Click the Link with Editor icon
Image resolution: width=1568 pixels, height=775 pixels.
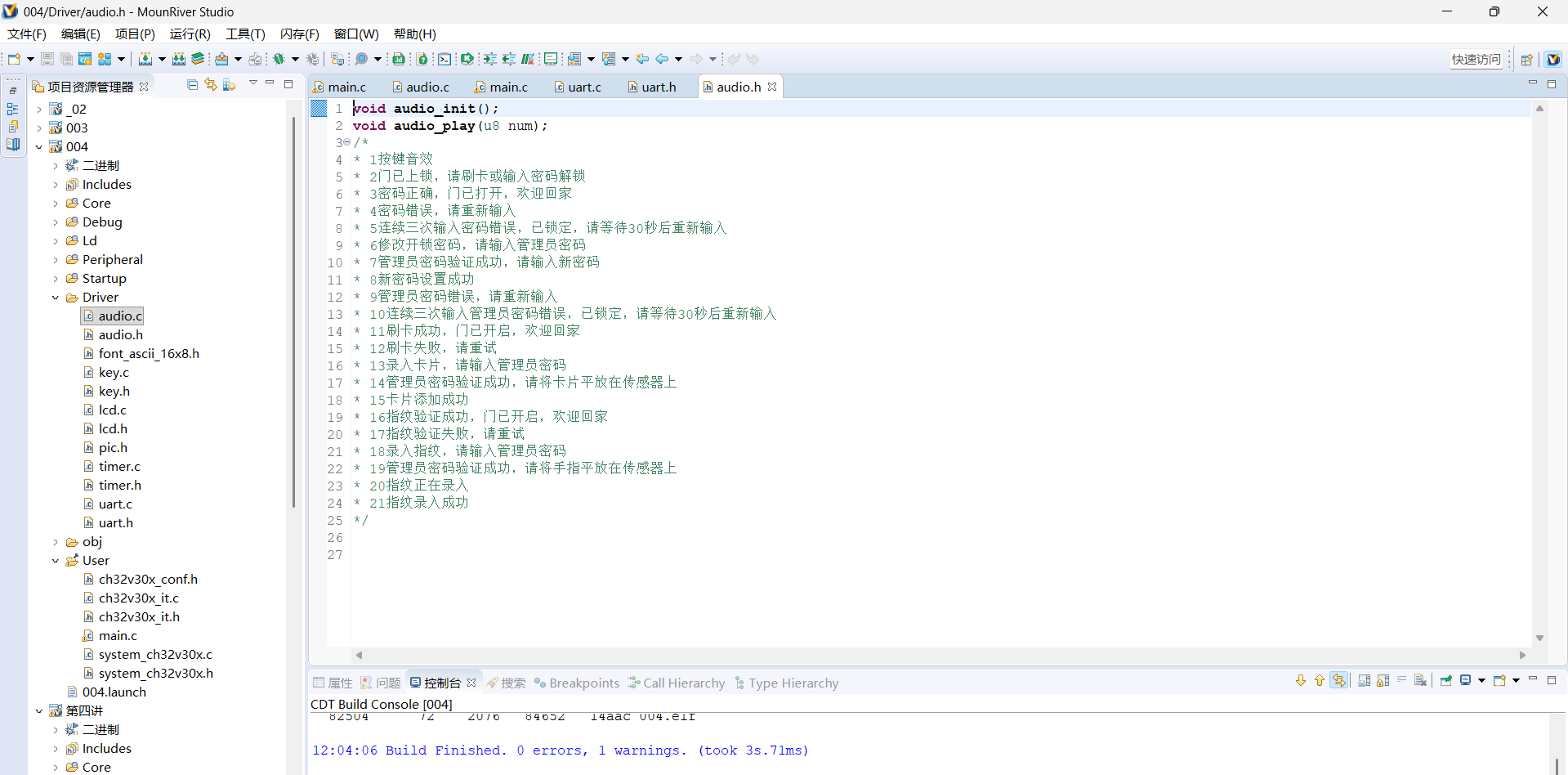click(x=211, y=85)
